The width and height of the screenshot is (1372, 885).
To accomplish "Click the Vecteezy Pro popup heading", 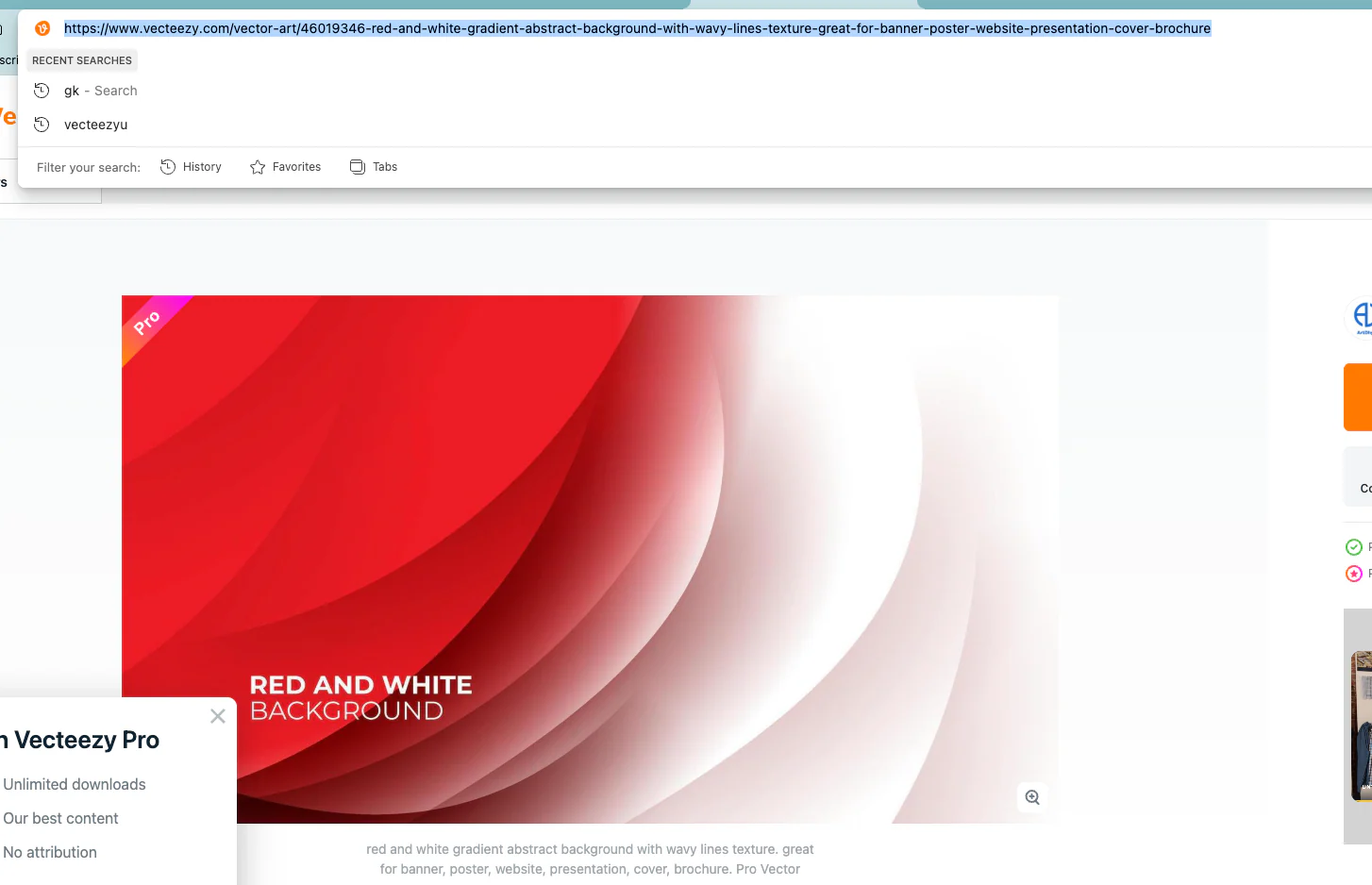I will click(x=80, y=740).
